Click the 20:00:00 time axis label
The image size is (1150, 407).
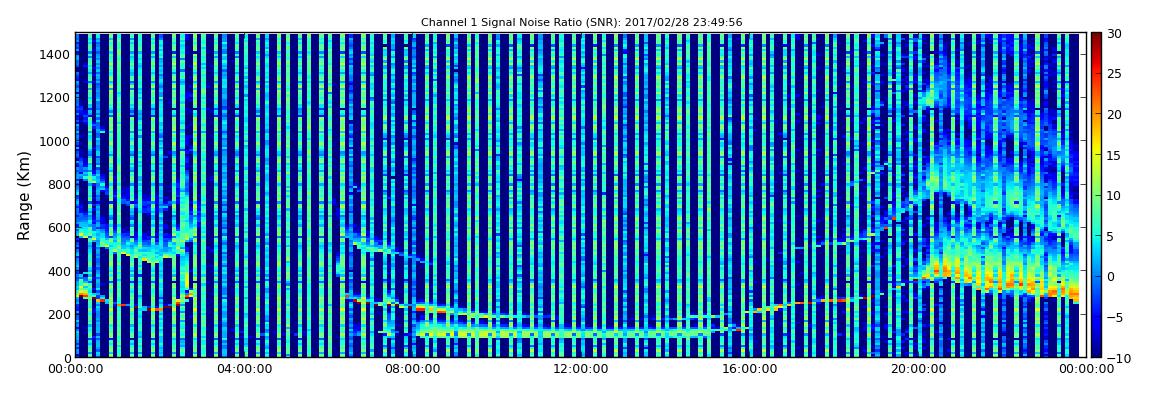point(916,370)
